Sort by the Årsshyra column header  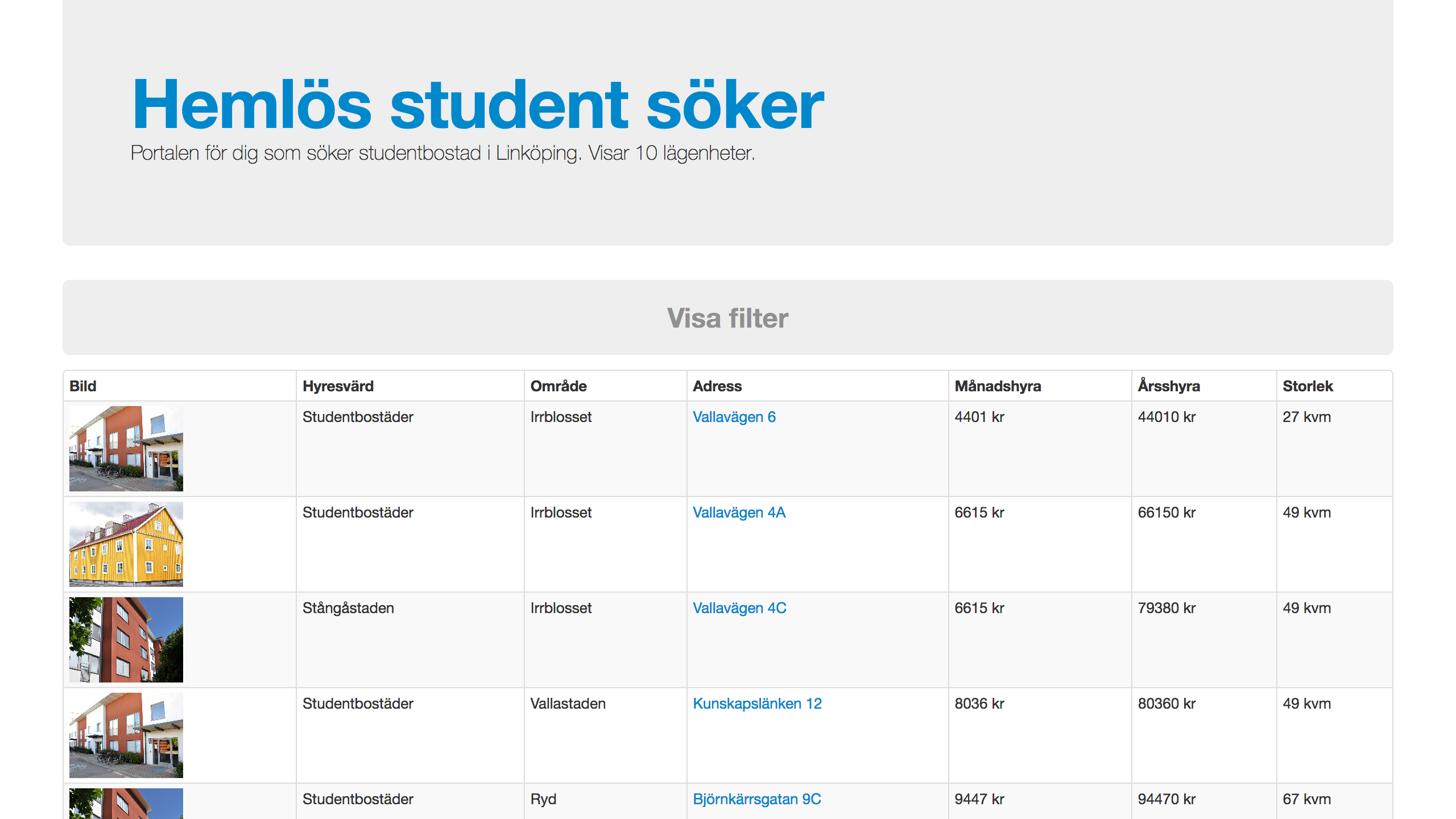[1169, 386]
